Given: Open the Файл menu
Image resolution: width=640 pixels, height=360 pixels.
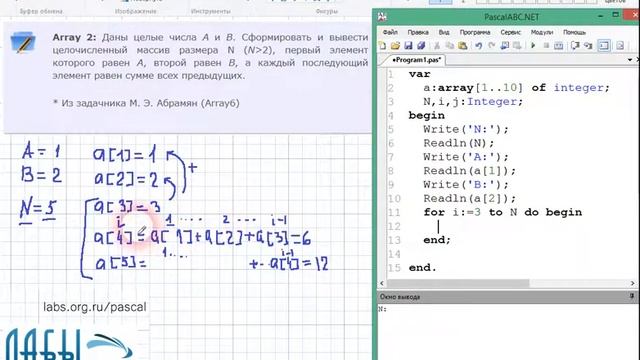Looking at the screenshot, I should pyautogui.click(x=390, y=32).
